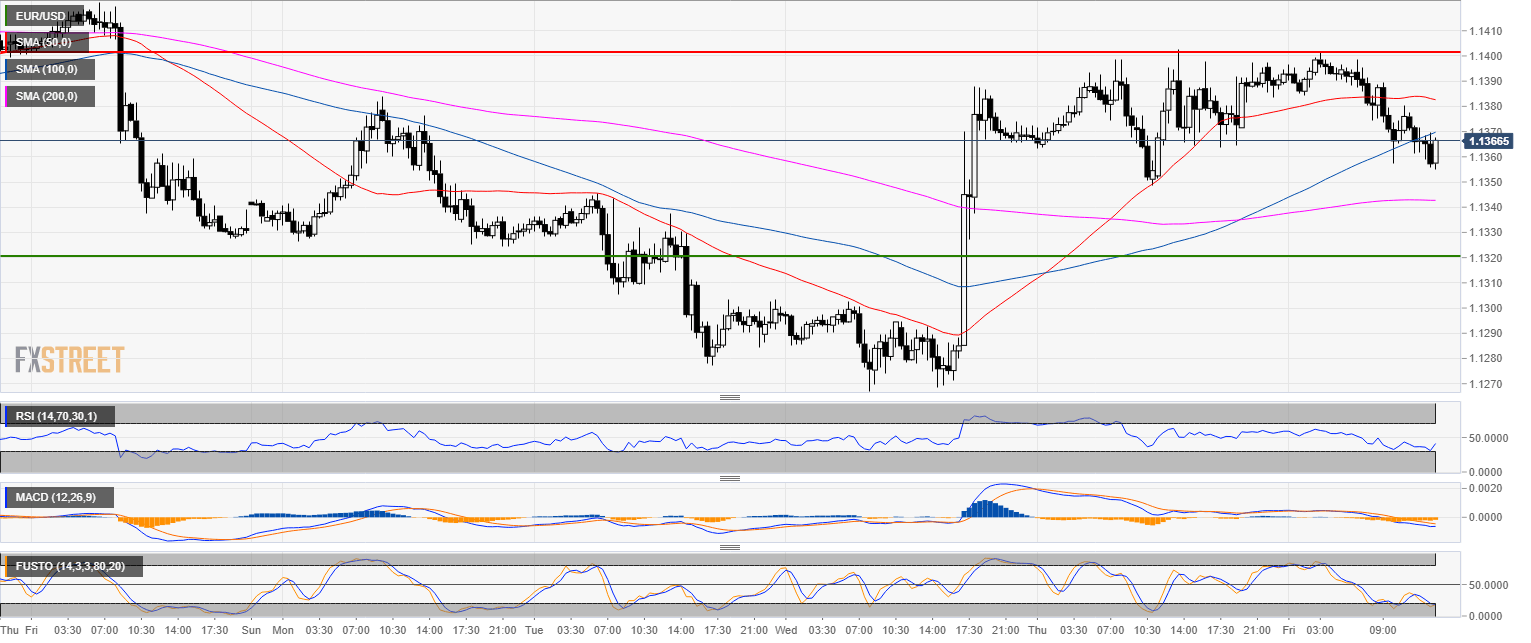Click the green color bar beside EUR/USD
This screenshot has height=643, width=1531.
(7, 16)
